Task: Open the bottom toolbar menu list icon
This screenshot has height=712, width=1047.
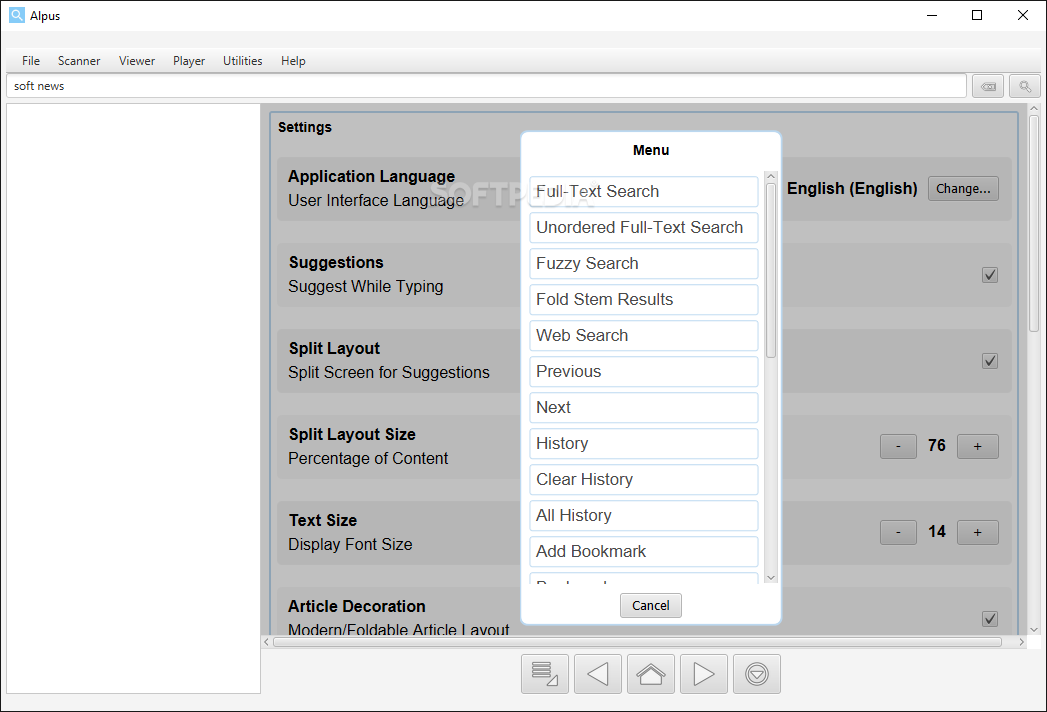Action: (x=545, y=674)
